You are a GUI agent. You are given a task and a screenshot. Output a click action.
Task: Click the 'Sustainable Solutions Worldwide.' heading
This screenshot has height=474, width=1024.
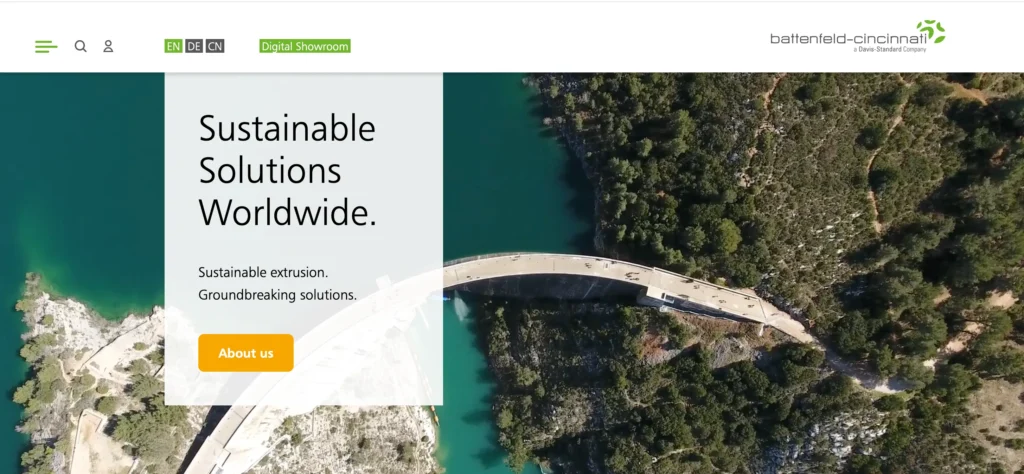pos(287,170)
